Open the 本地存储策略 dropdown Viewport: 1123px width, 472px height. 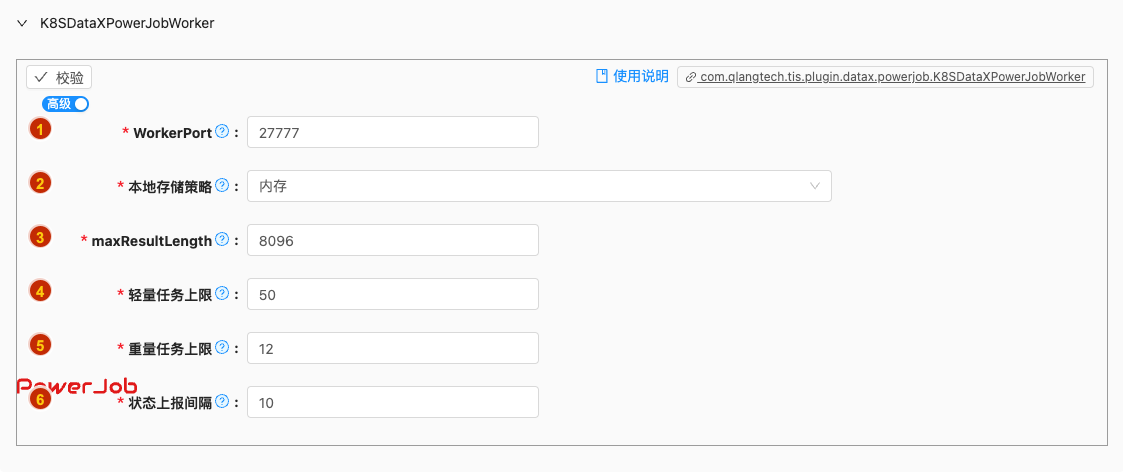[x=538, y=186]
